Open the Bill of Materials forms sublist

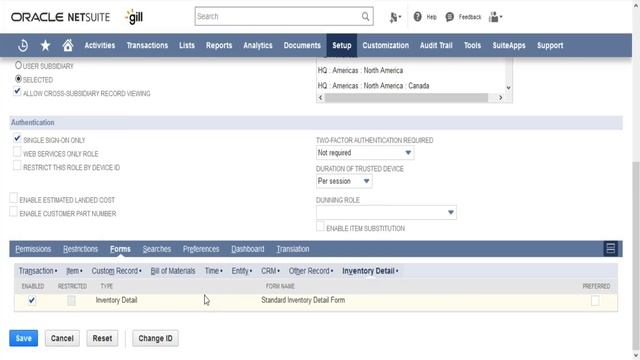[x=173, y=271]
